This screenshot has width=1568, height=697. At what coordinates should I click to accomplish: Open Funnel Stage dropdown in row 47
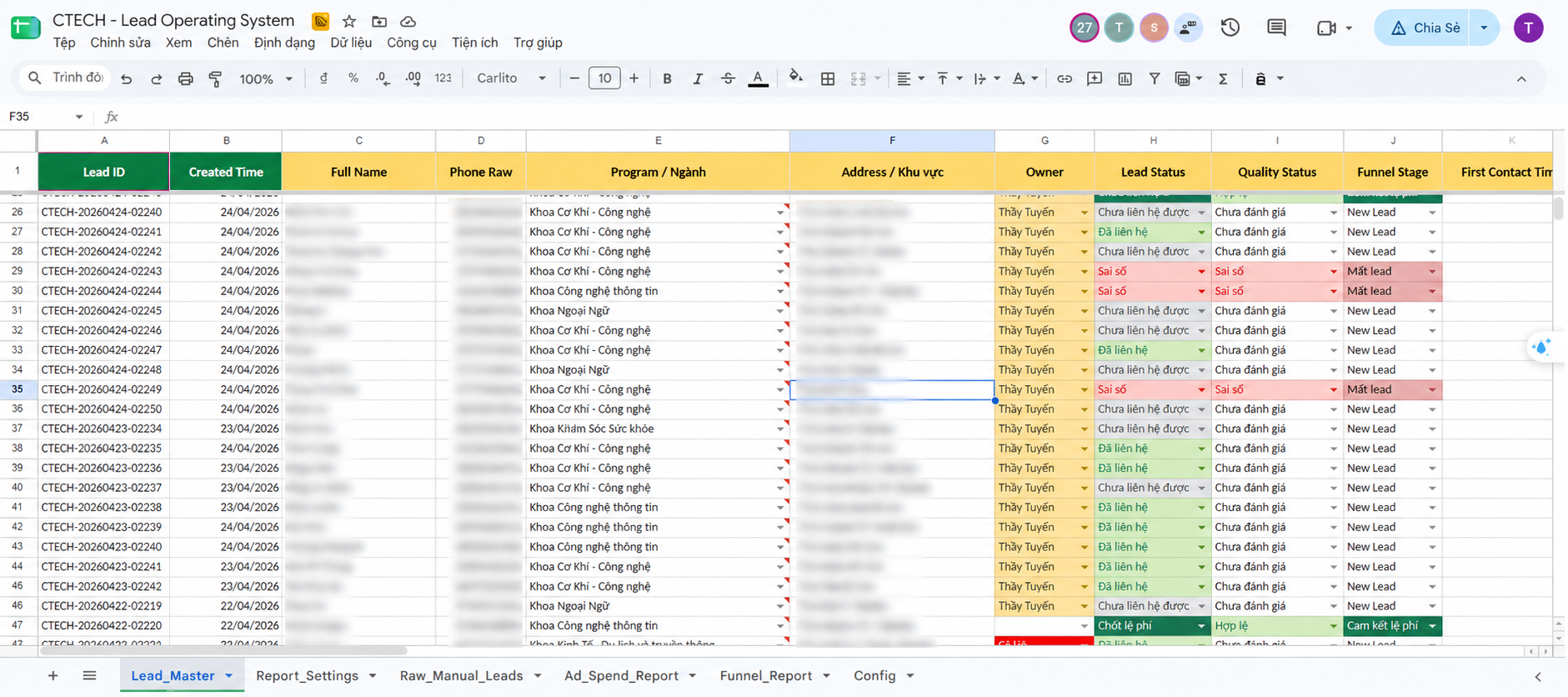(x=1432, y=626)
